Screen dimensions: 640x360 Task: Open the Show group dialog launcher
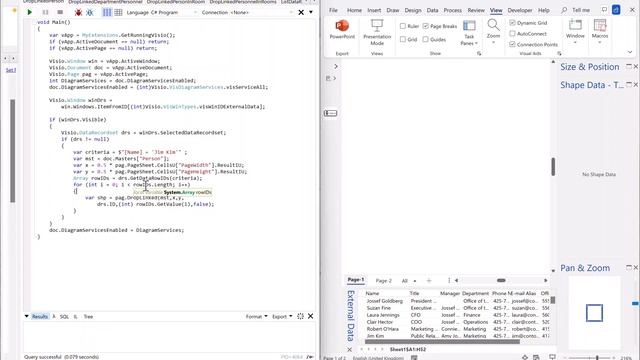(x=479, y=53)
